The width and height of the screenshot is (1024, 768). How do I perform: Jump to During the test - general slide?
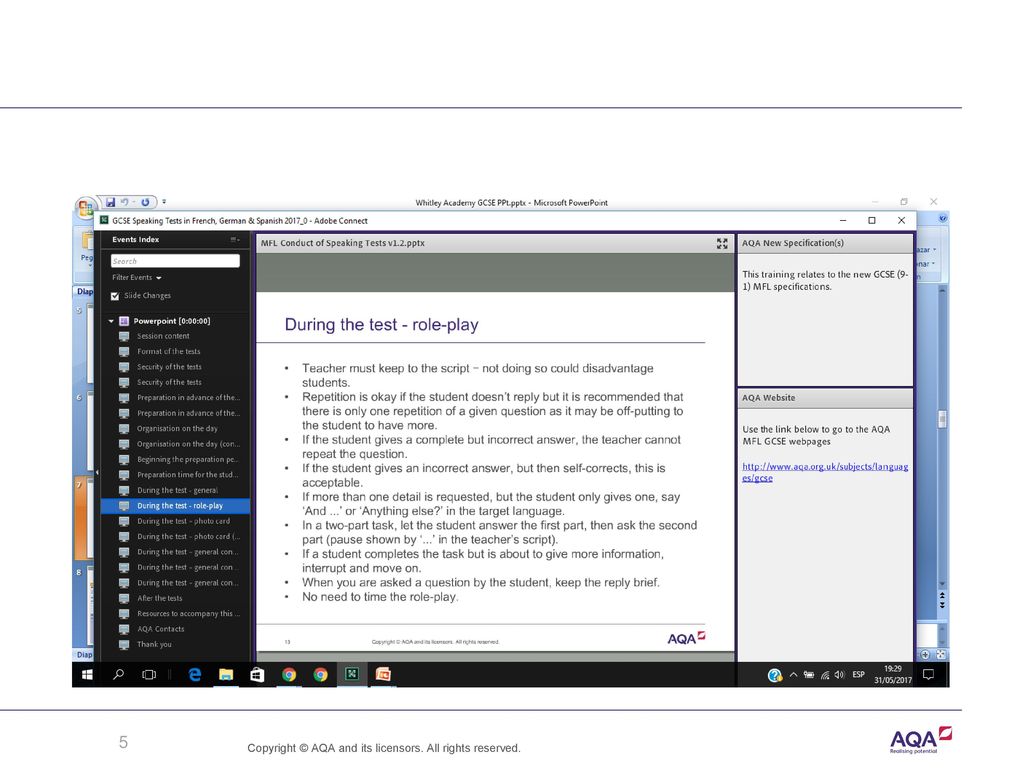178,490
